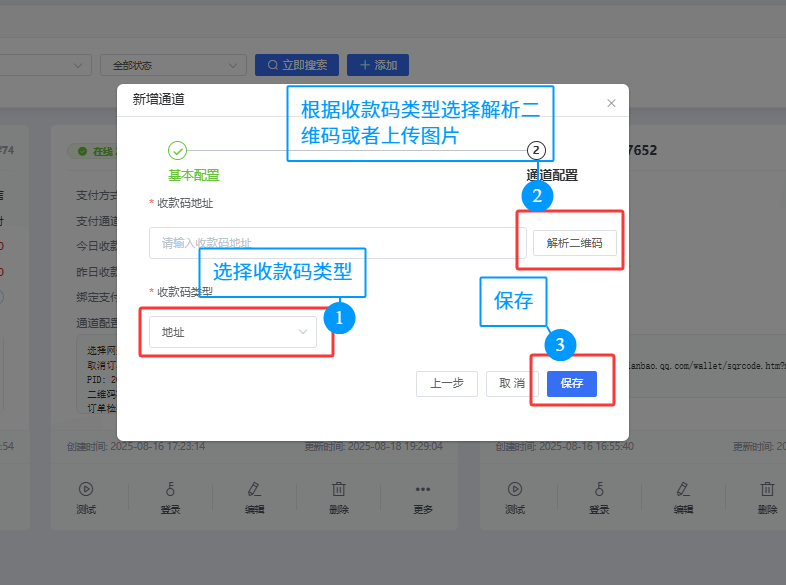Click the 登录 key icon in the 在线 card

(x=170, y=489)
